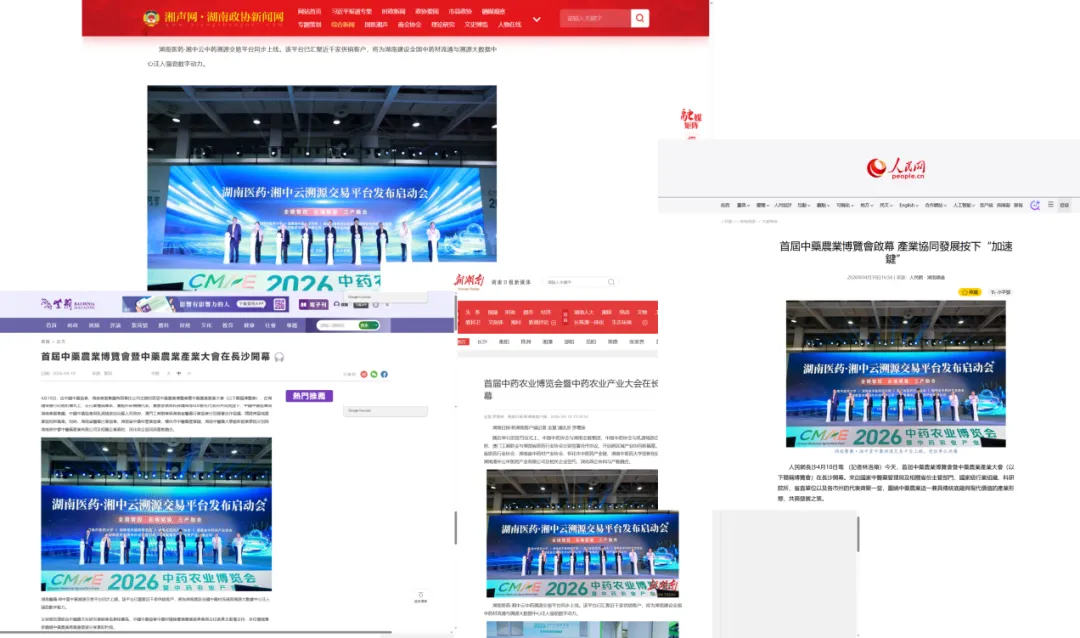The height and width of the screenshot is (638, 1080).
Task: Focus the 湘声网 keyword search field
Action: coord(595,18)
